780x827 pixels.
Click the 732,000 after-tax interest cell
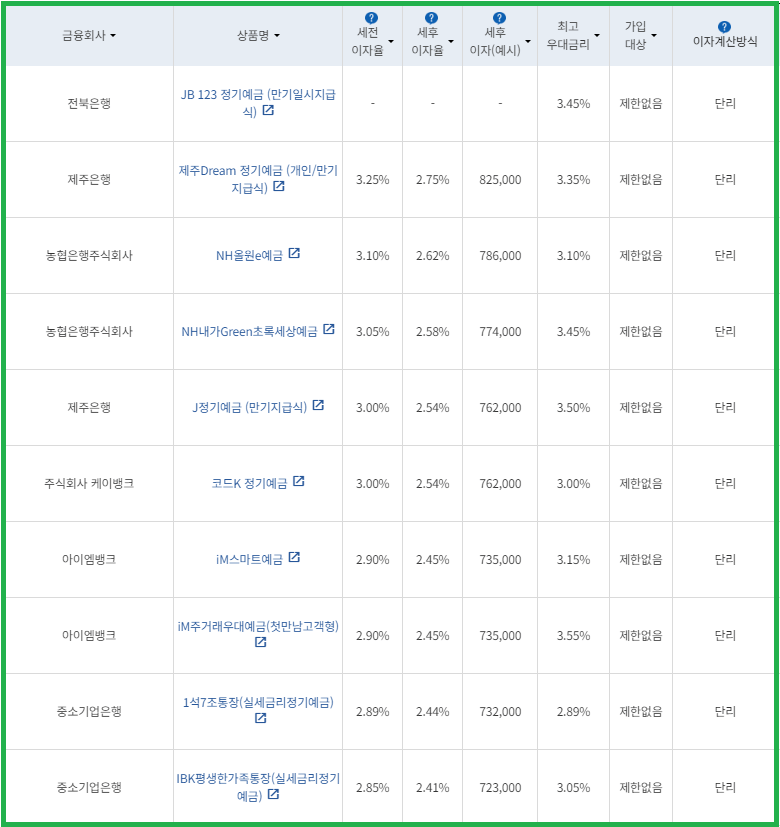[x=500, y=711]
